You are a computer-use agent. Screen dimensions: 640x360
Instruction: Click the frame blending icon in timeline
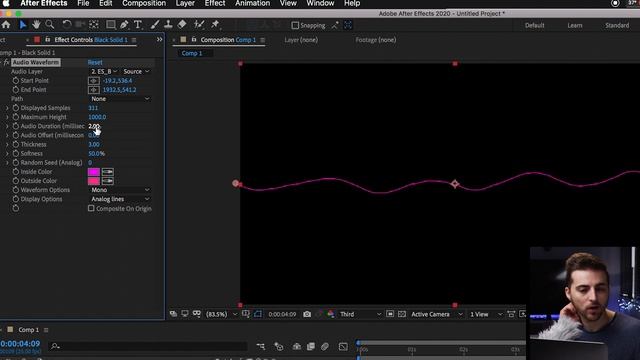point(311,347)
